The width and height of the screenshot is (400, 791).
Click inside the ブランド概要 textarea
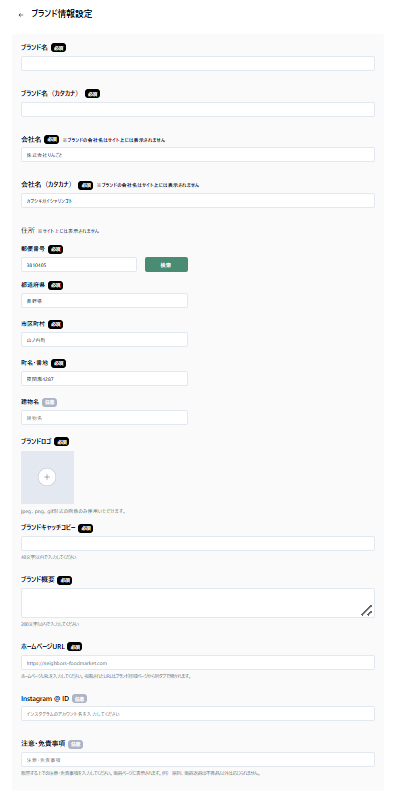[198, 603]
